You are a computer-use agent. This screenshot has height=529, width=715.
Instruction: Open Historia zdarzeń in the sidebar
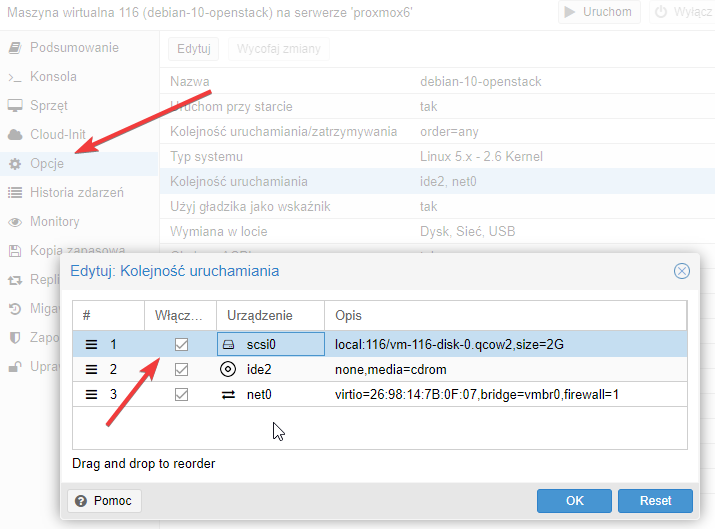coord(76,193)
